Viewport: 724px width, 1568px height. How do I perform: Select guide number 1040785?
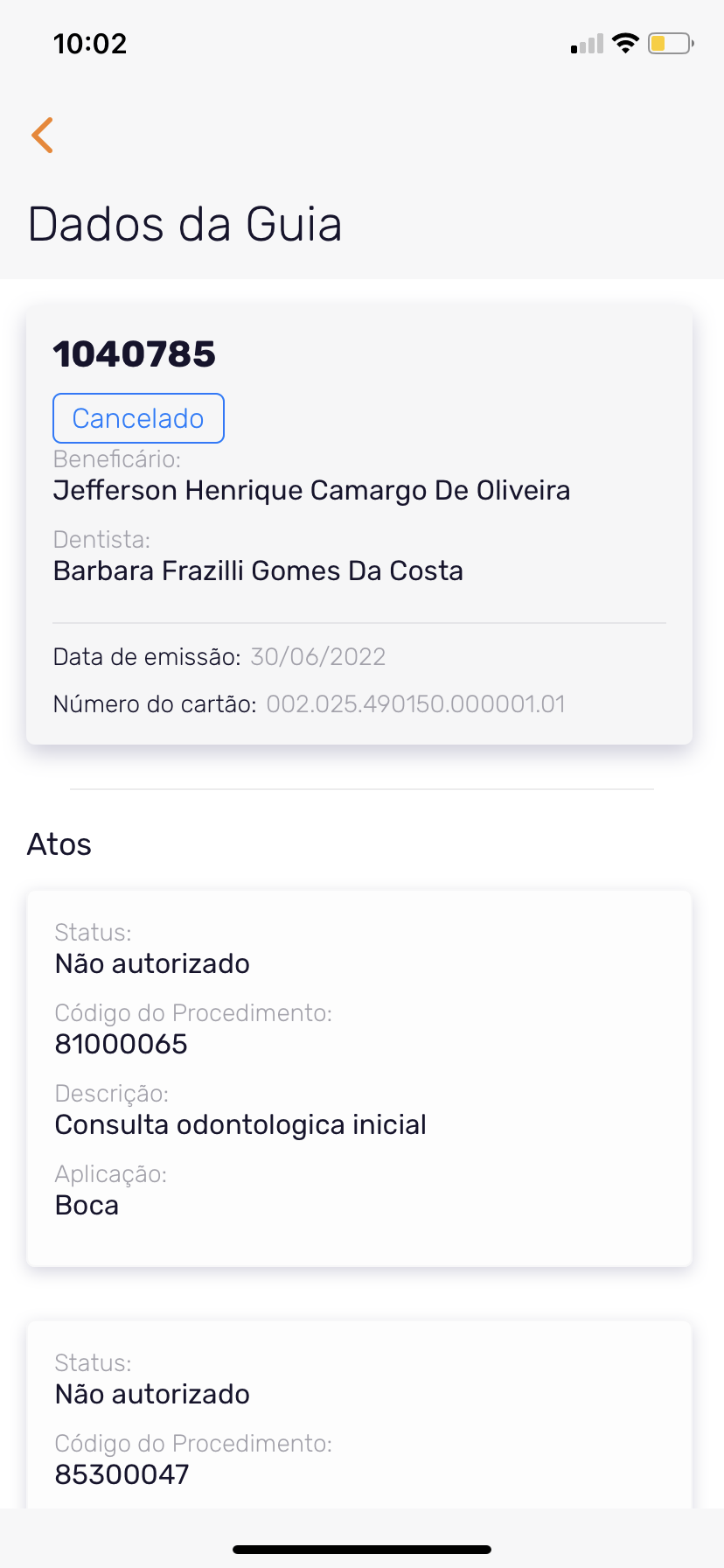click(135, 354)
